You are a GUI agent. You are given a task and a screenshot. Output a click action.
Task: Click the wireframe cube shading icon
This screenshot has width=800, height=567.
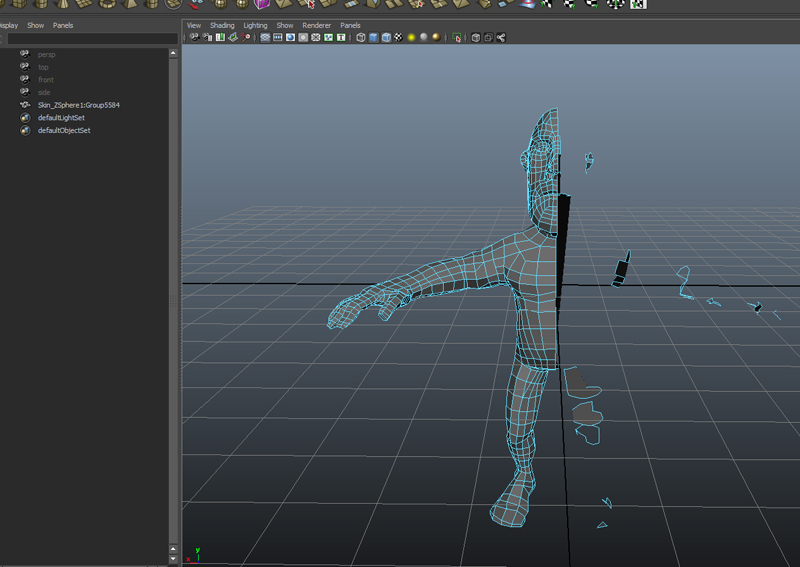point(361,38)
